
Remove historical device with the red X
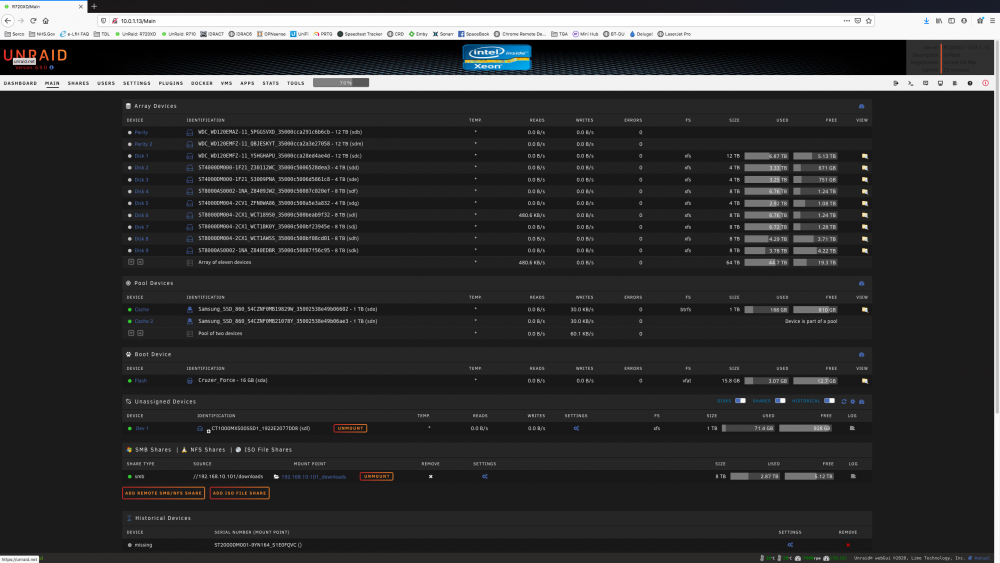848,545
